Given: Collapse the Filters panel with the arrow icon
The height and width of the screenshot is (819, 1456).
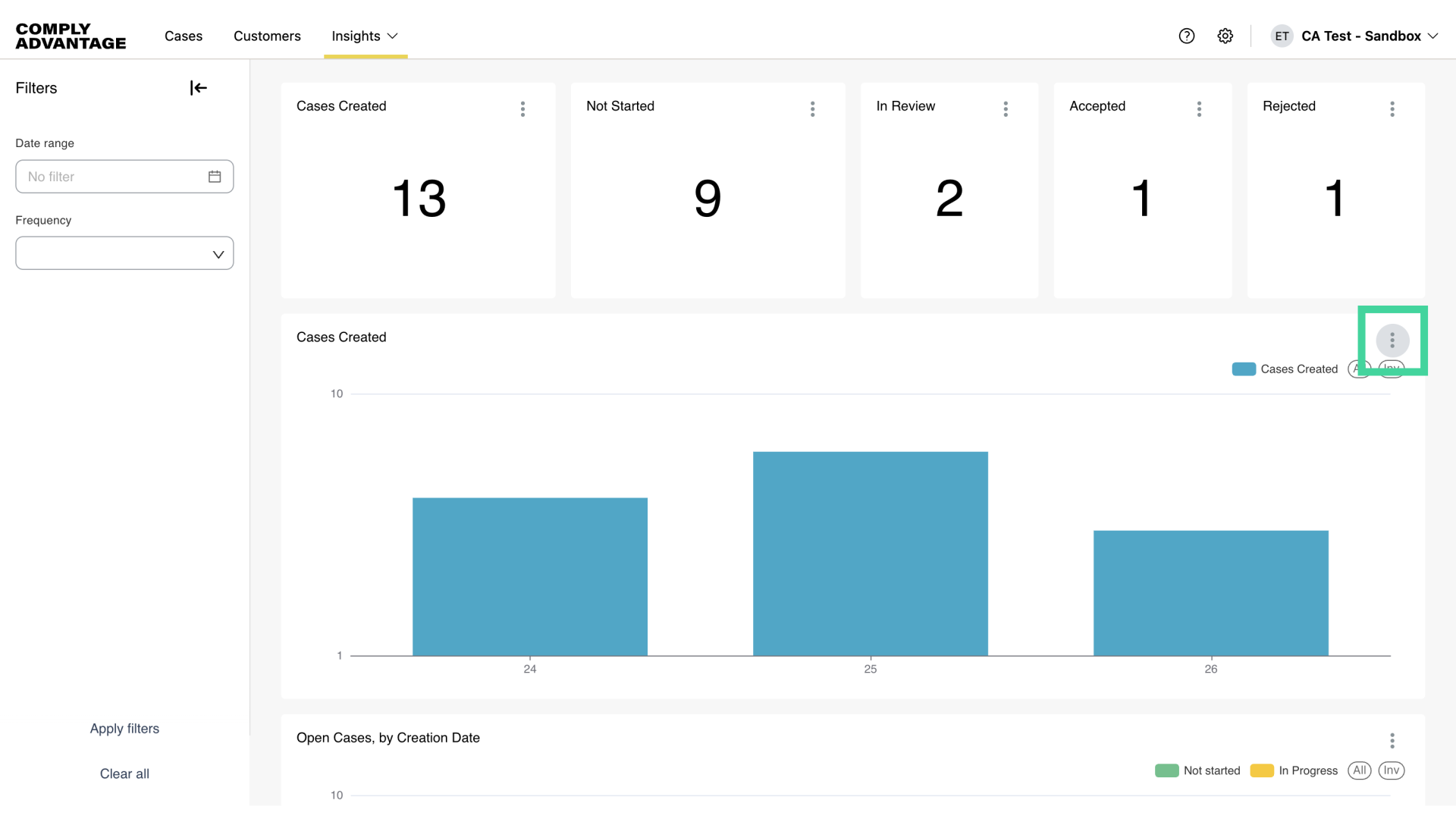Looking at the screenshot, I should pyautogui.click(x=197, y=87).
